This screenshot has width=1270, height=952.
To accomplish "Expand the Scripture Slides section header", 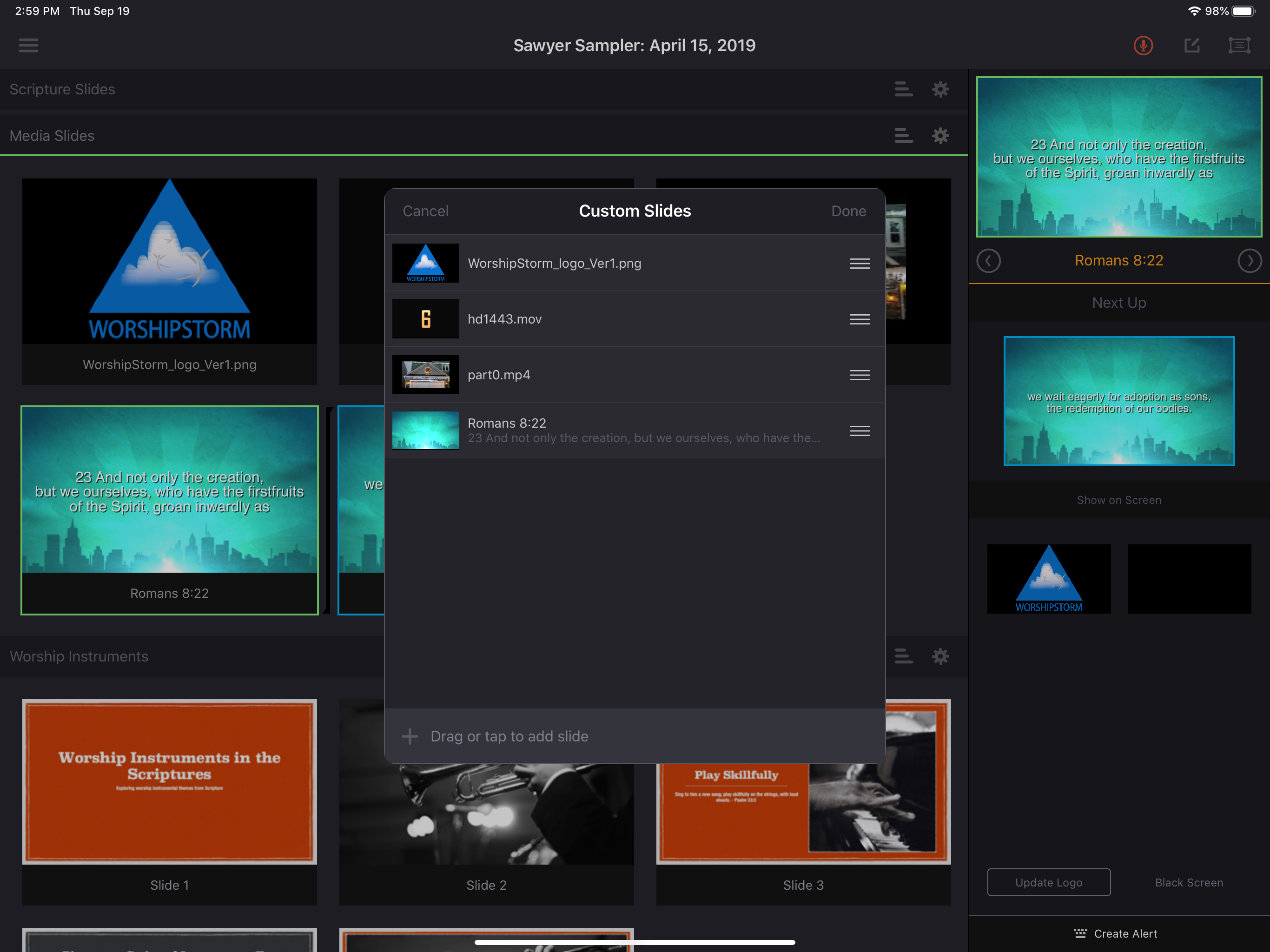I will pyautogui.click(x=63, y=89).
